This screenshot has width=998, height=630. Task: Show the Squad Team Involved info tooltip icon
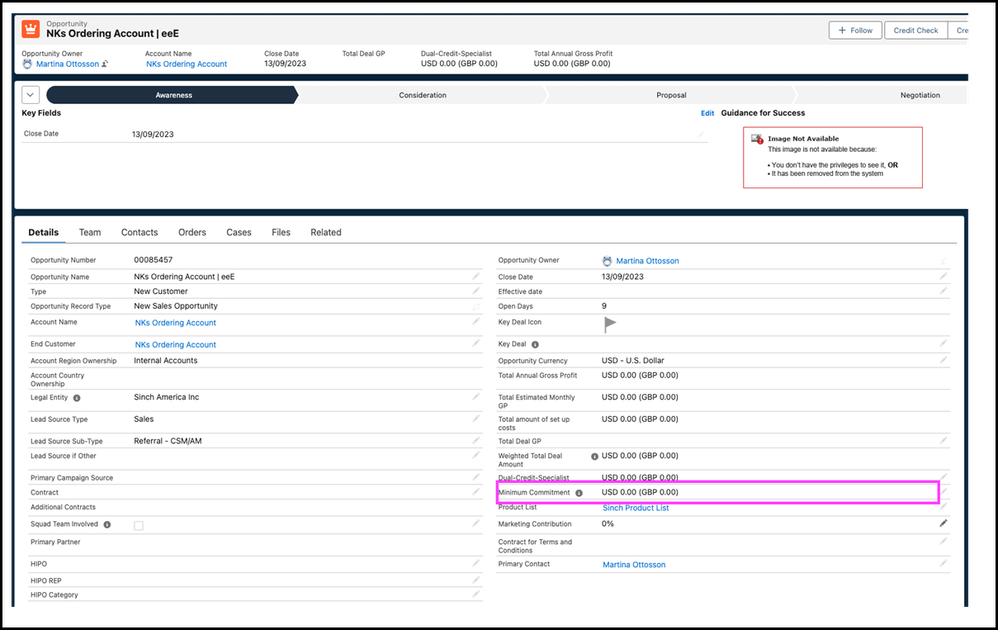[x=107, y=524]
